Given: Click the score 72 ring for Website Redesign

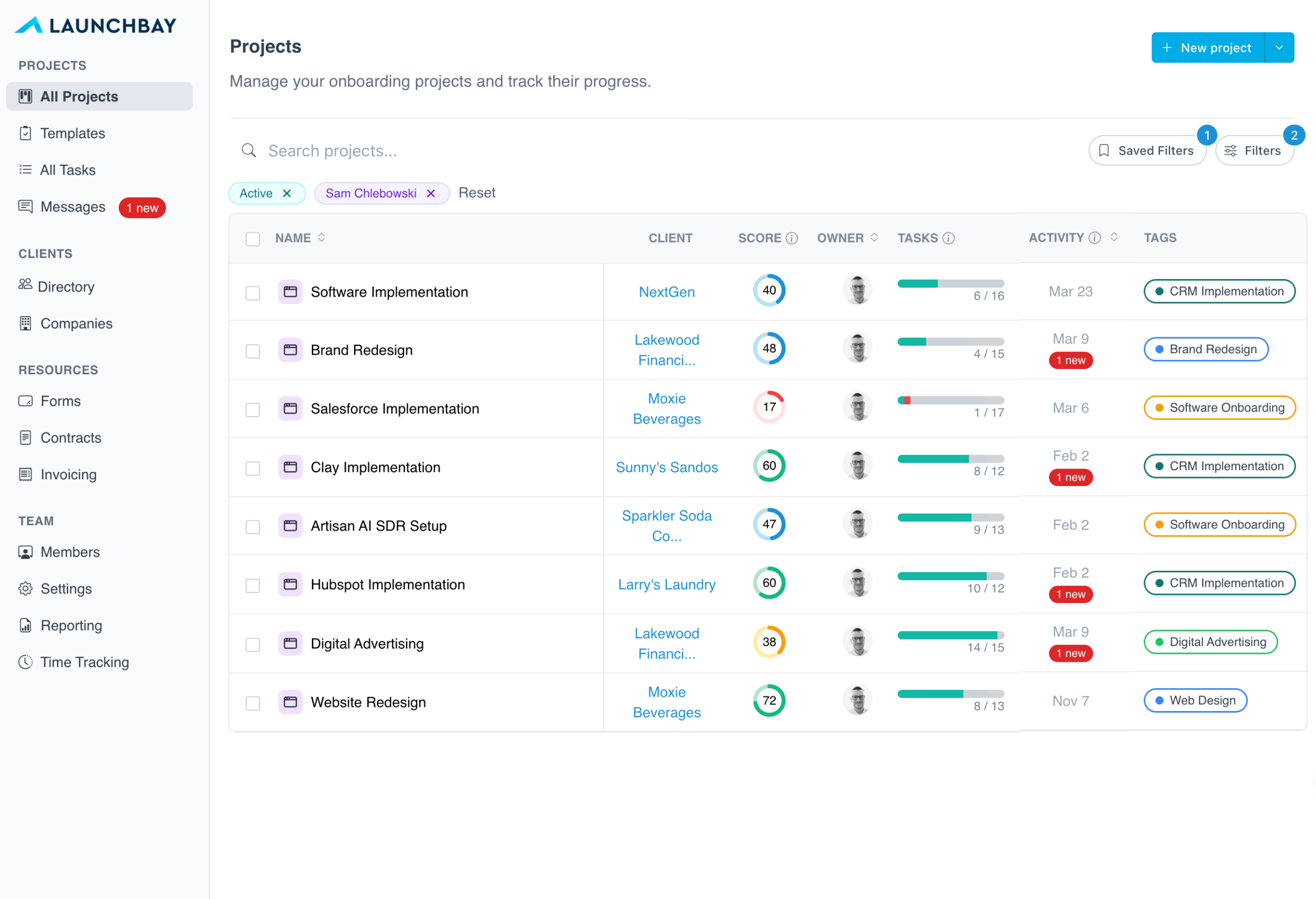Looking at the screenshot, I should tap(769, 701).
